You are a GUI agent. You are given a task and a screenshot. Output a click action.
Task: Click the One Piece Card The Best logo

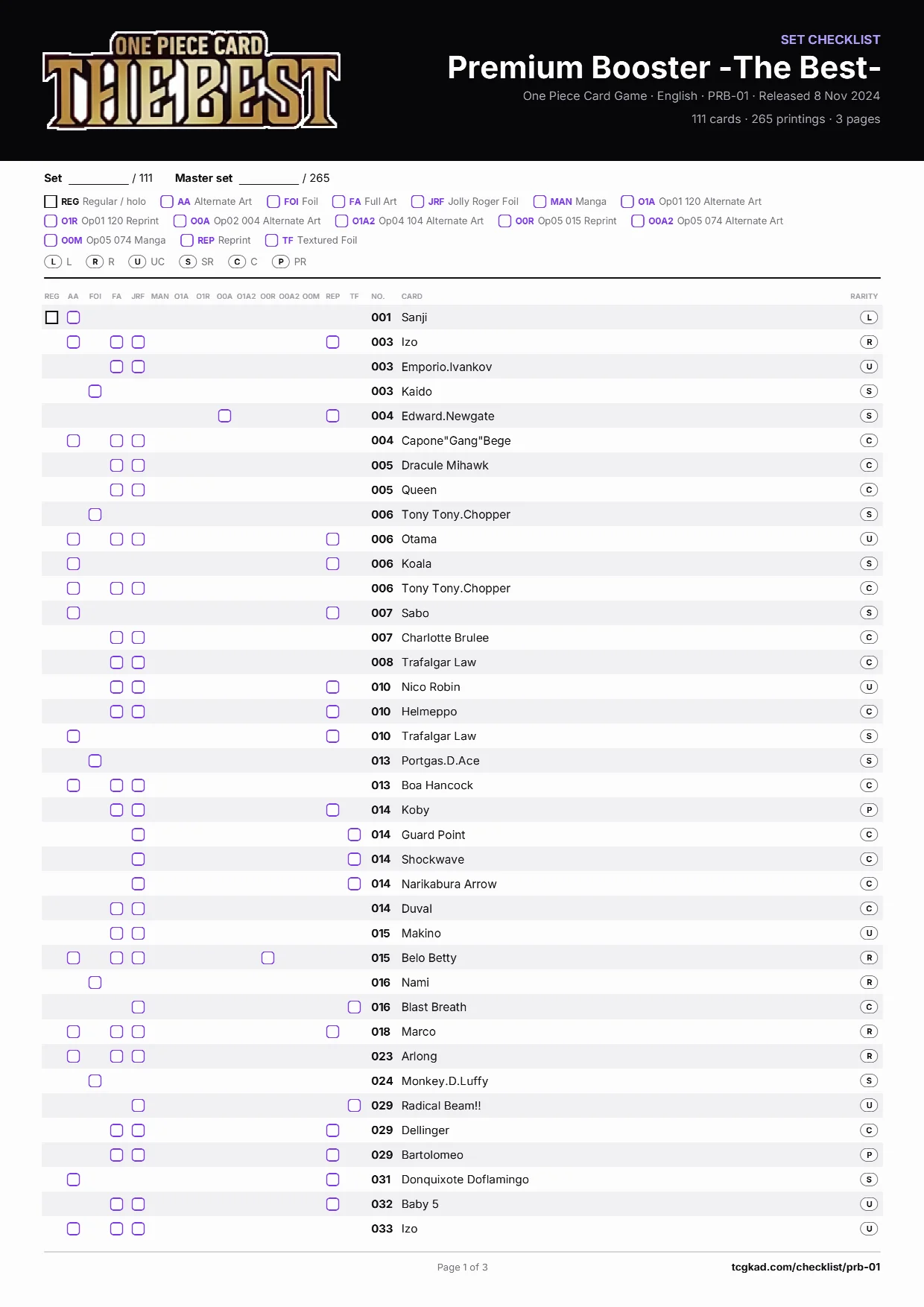click(x=192, y=80)
